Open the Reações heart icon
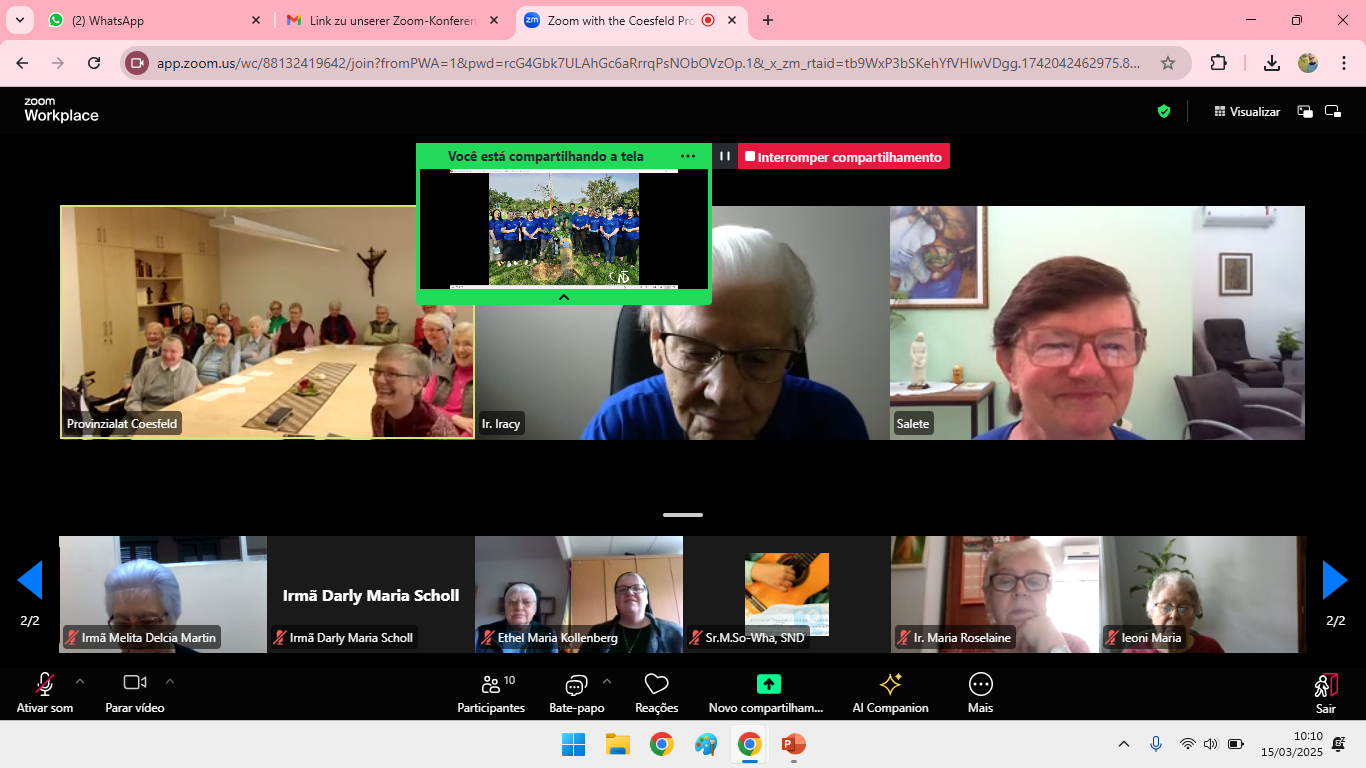This screenshot has height=768, width=1366. (656, 684)
